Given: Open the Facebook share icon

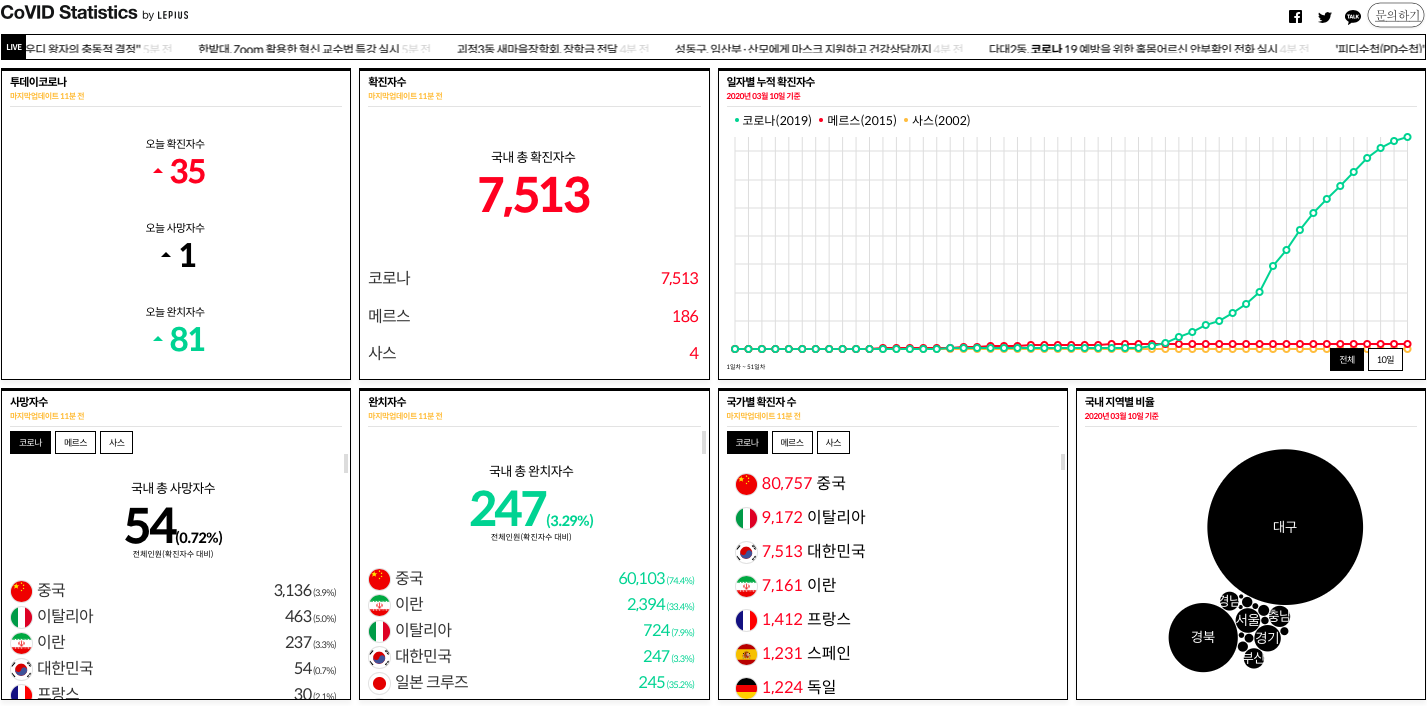Looking at the screenshot, I should coord(1295,16).
